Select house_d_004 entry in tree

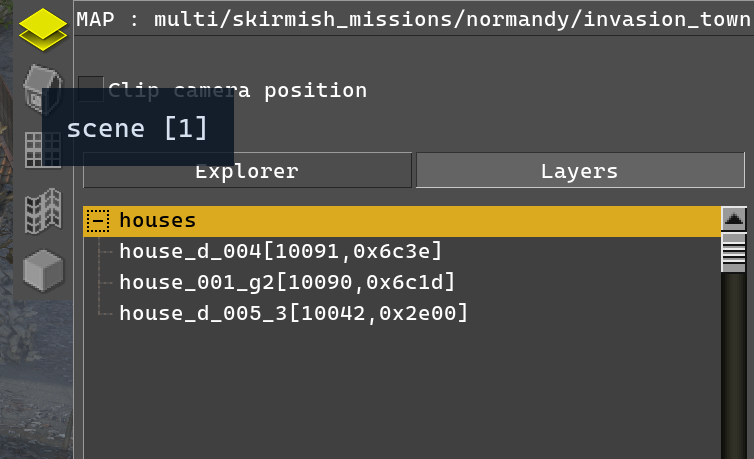click(x=280, y=251)
